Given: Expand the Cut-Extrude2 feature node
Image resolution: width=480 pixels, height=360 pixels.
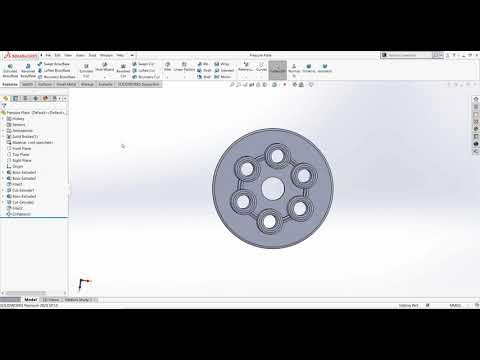Looking at the screenshot, I should [x=3, y=202].
